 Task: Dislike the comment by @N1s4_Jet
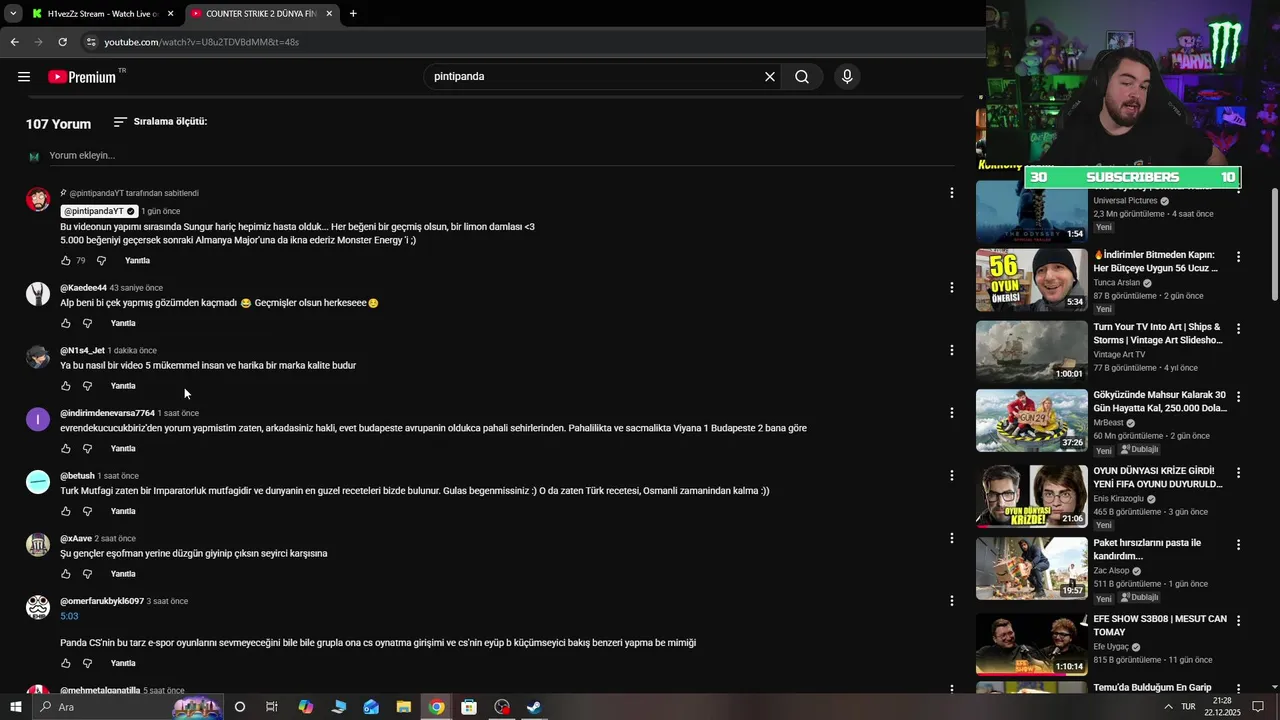click(87, 386)
